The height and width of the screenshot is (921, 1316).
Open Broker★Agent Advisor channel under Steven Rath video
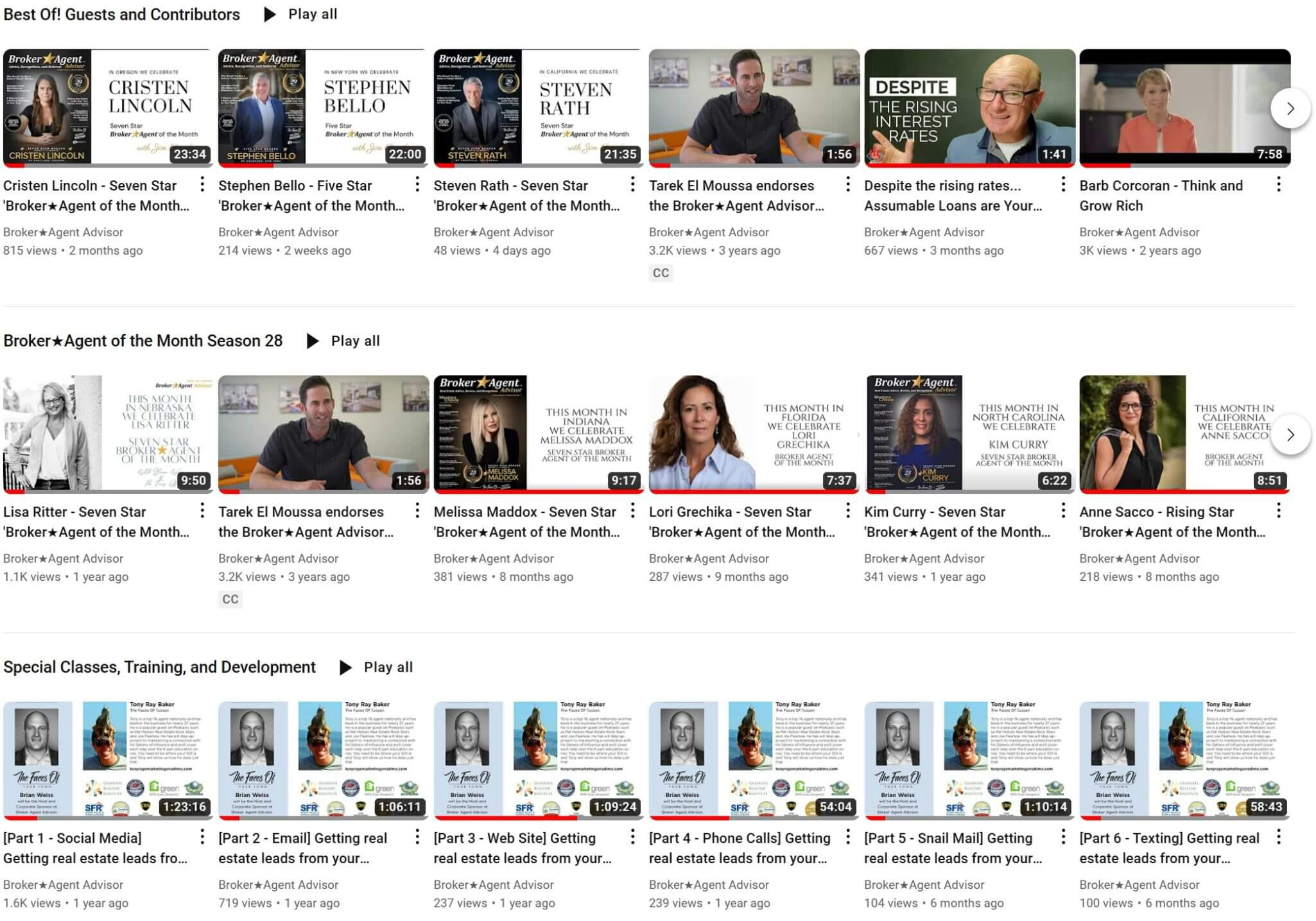[x=494, y=232]
